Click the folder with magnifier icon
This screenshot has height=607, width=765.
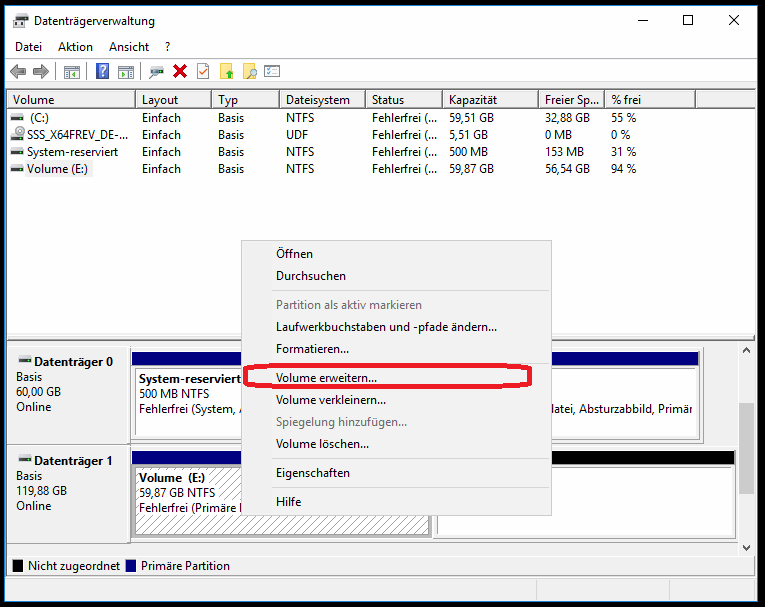coord(250,72)
